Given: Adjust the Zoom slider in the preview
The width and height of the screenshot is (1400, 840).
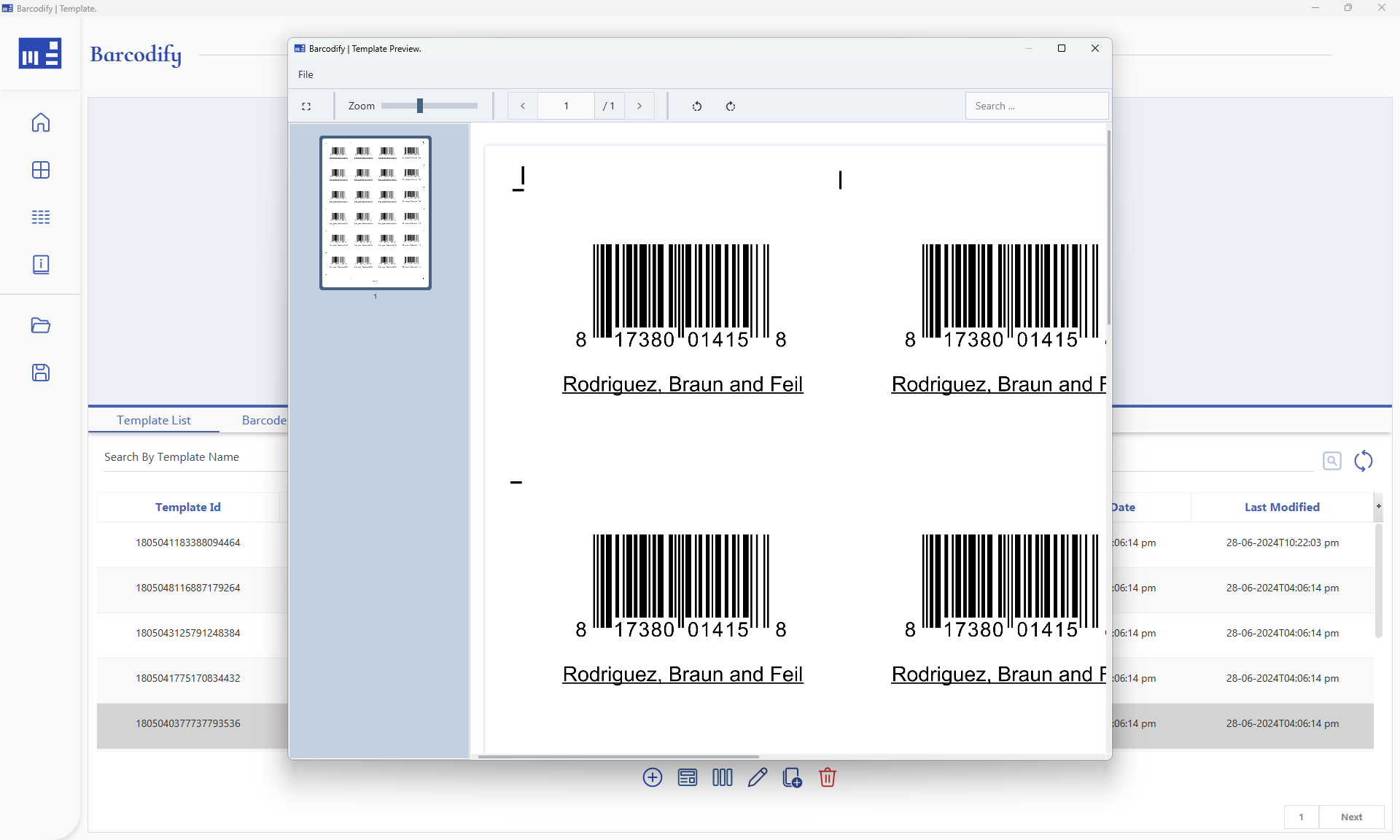Looking at the screenshot, I should point(420,105).
